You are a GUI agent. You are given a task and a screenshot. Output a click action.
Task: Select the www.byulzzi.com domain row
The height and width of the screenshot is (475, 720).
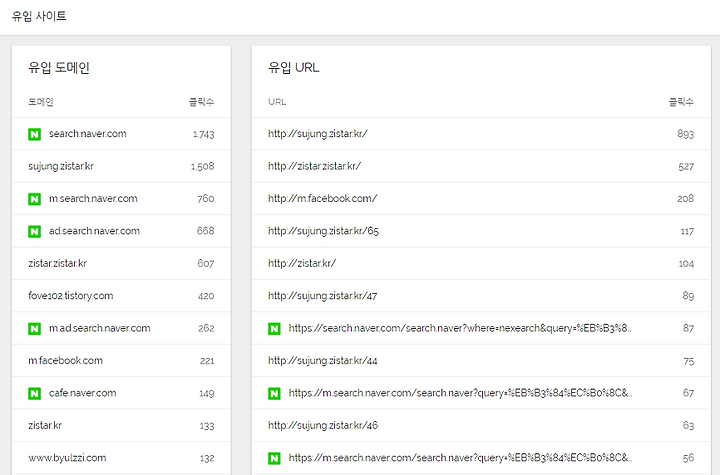[121, 458]
